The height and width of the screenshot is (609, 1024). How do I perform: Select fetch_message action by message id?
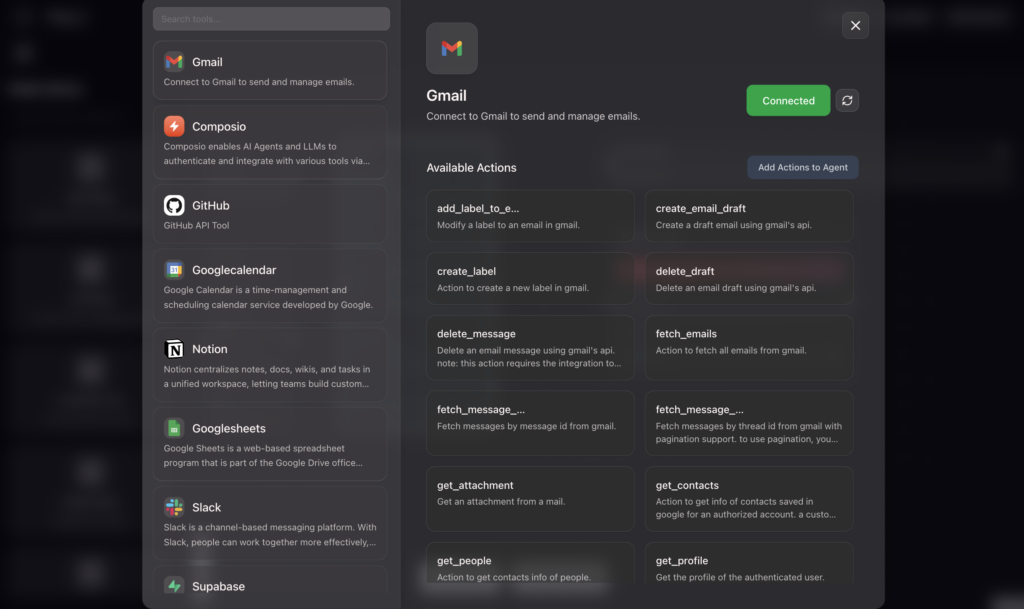tap(530, 423)
